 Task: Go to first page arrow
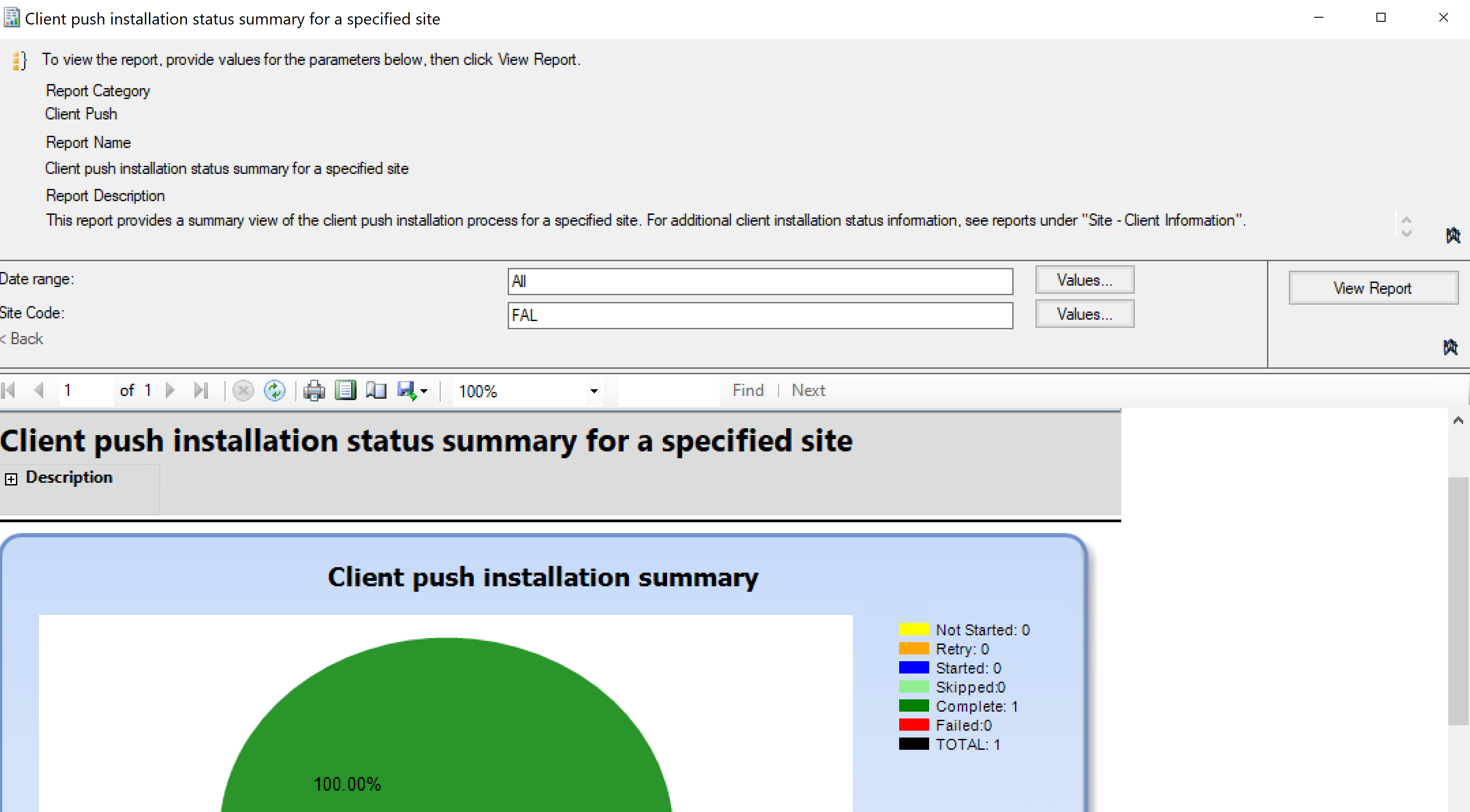9,391
